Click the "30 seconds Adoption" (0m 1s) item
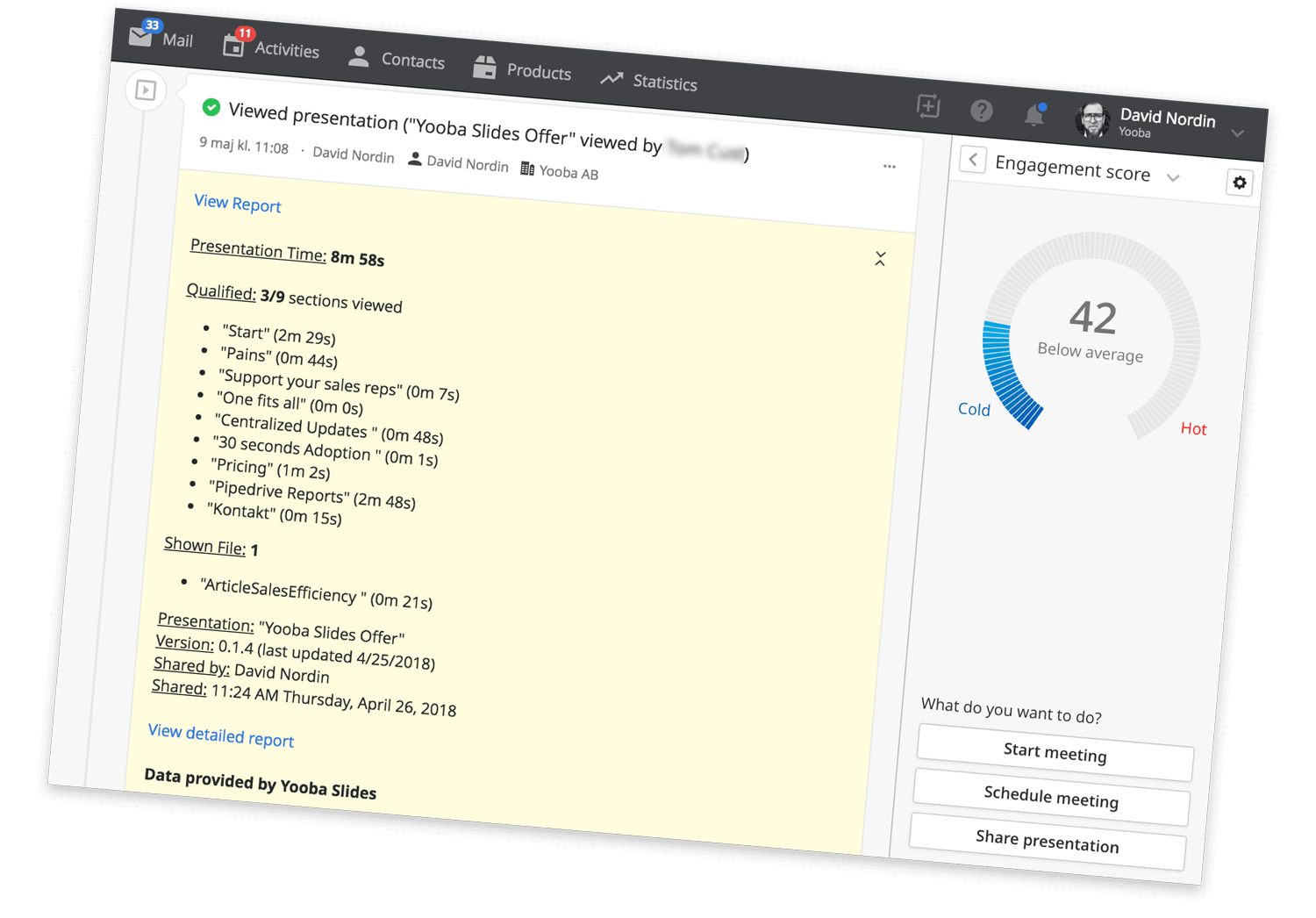The width and height of the screenshot is (1316, 918). click(x=325, y=449)
